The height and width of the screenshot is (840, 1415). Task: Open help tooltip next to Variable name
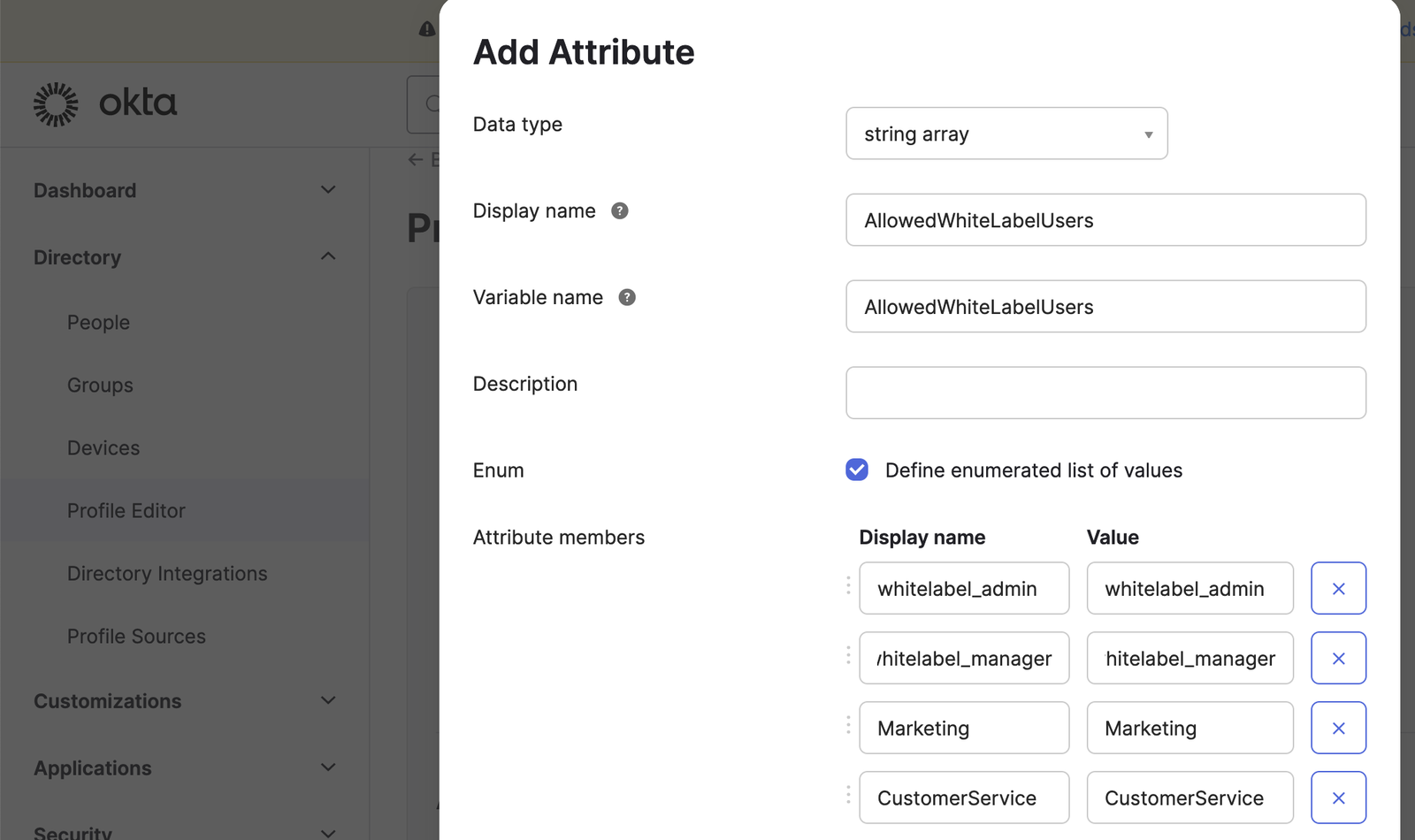tap(627, 297)
